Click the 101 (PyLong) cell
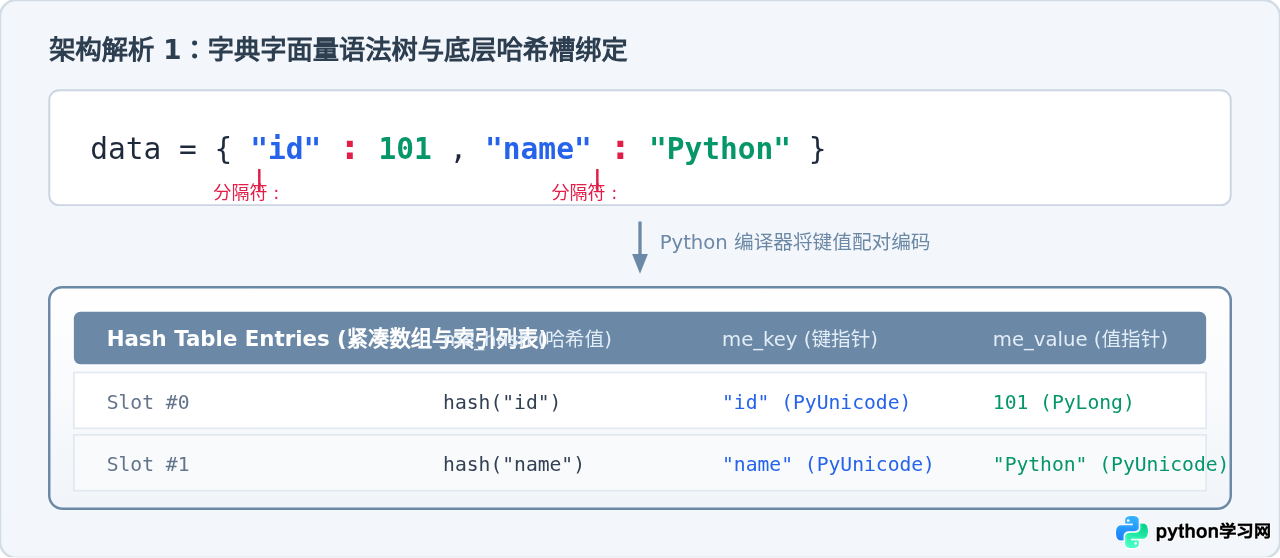The width and height of the screenshot is (1280, 558). pos(1064,402)
